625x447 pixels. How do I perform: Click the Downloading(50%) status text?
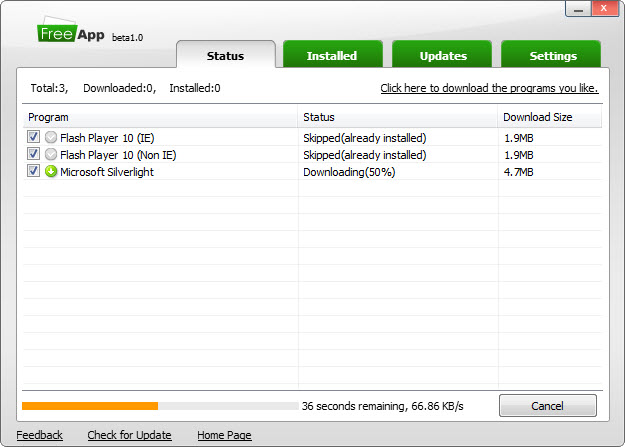point(349,172)
